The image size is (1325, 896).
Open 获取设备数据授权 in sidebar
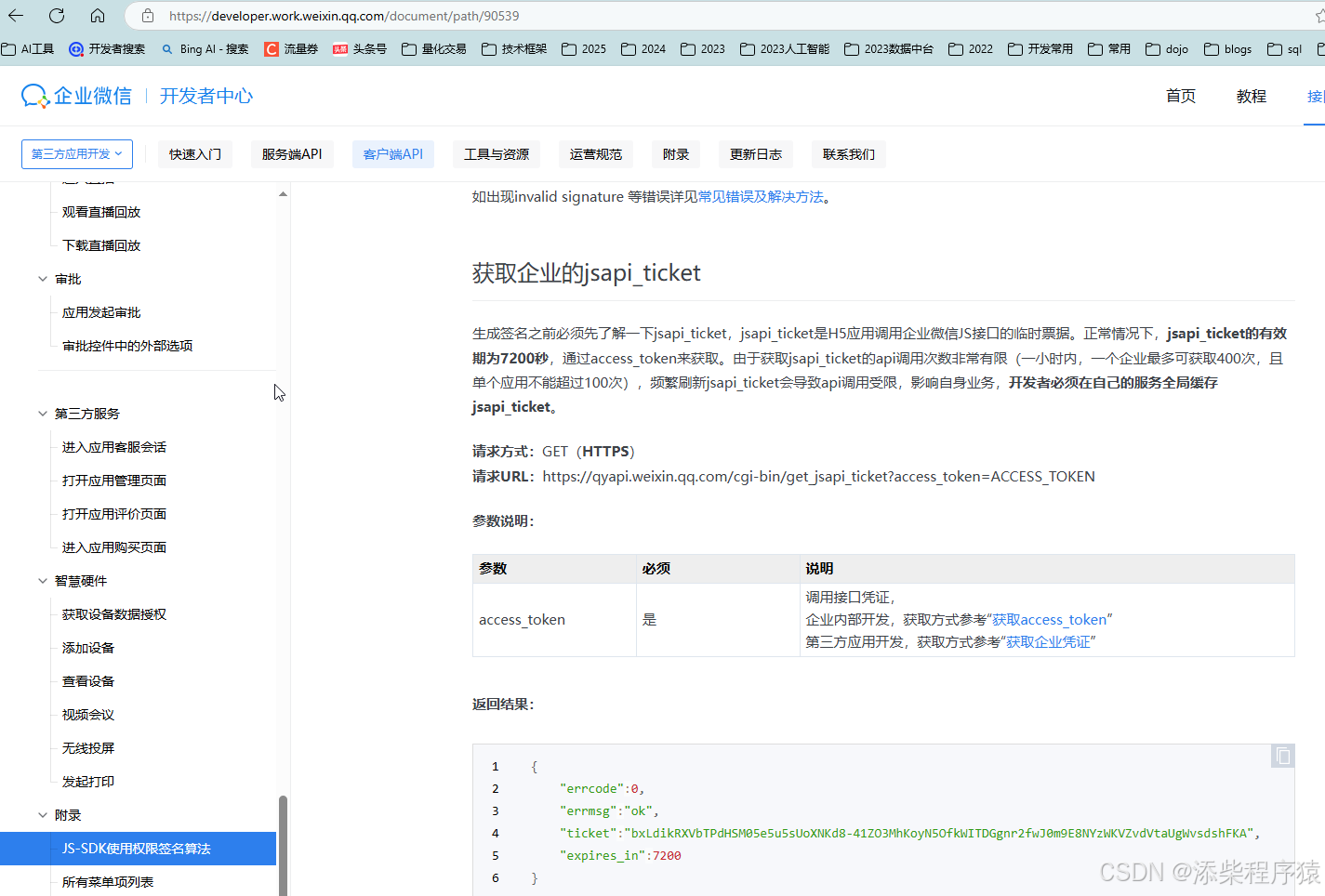[x=114, y=614]
